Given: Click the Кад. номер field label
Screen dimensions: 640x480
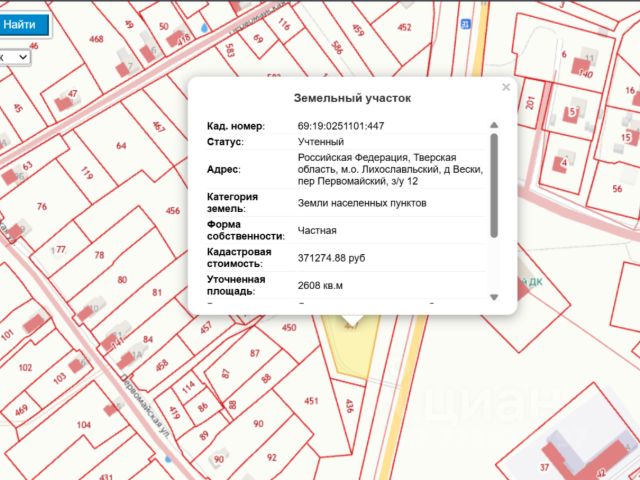Looking at the screenshot, I should coord(236,126).
